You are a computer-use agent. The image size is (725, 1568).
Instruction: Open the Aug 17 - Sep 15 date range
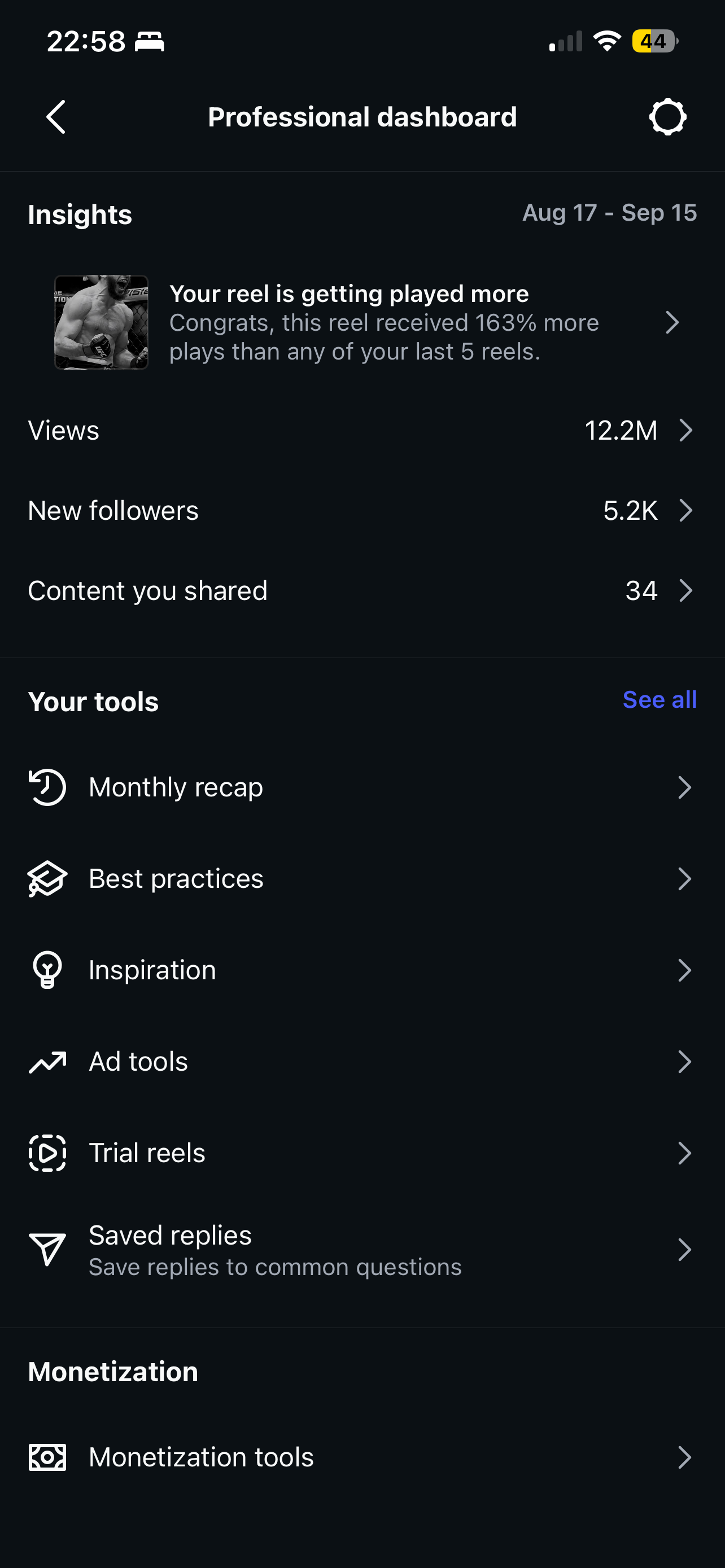pyautogui.click(x=609, y=212)
